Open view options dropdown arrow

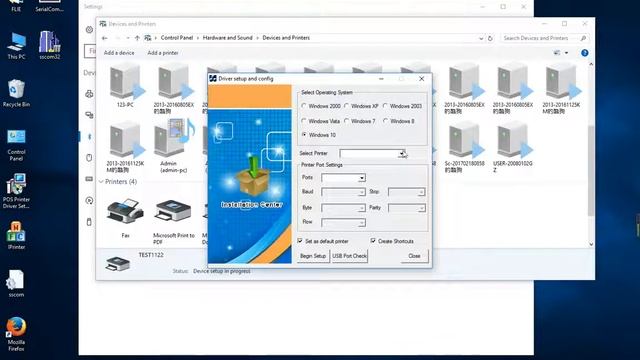tap(567, 53)
